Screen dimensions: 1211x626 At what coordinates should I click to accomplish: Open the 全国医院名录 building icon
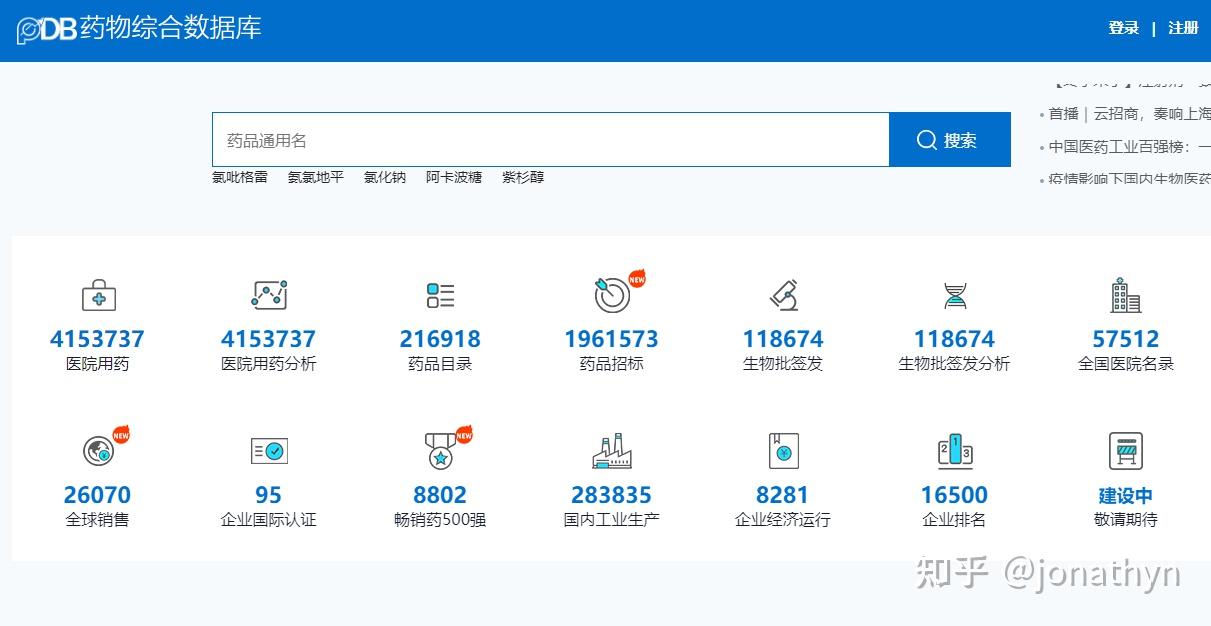[x=1126, y=295]
